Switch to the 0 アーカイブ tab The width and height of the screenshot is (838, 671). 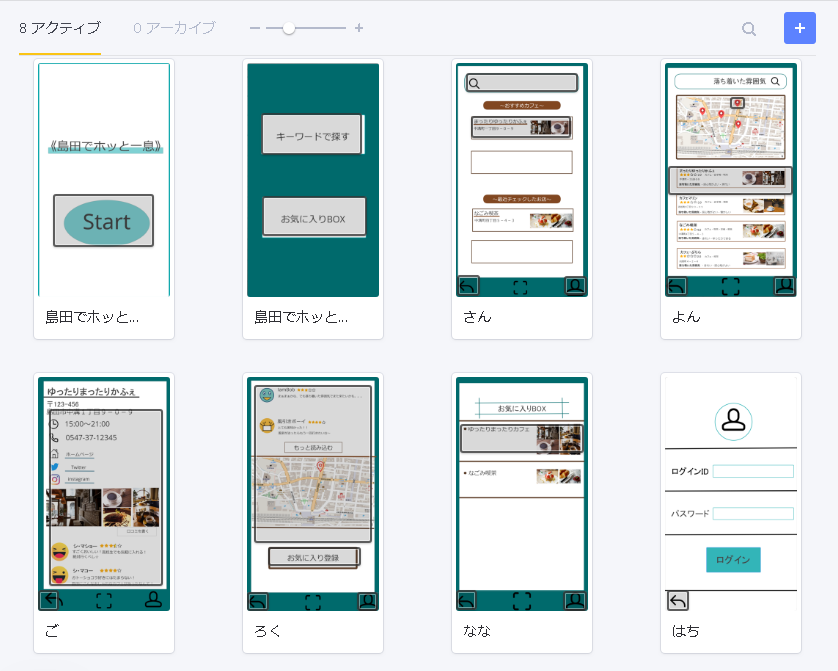pyautogui.click(x=174, y=28)
